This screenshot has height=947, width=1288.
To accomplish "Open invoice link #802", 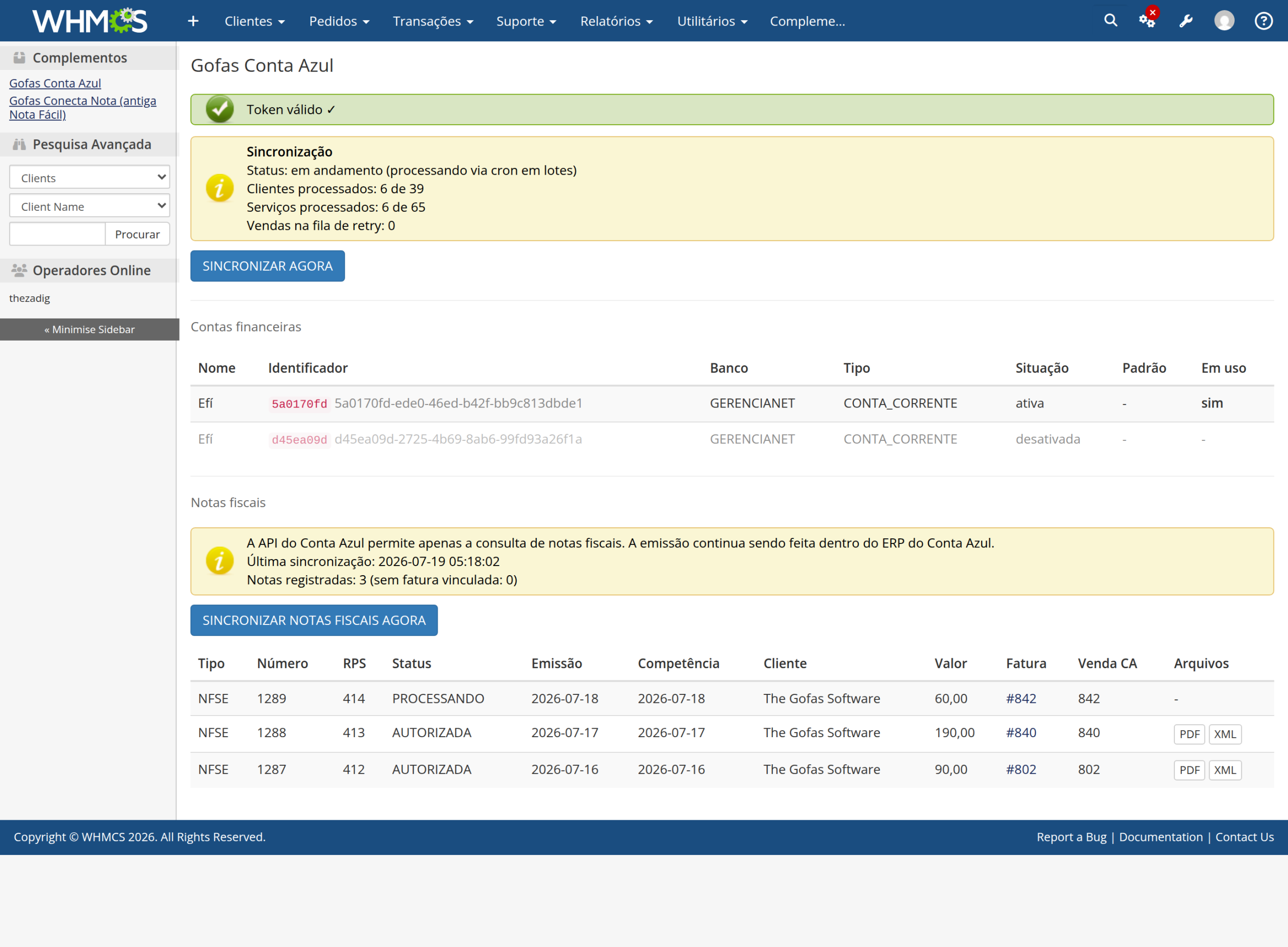I will coord(1021,769).
